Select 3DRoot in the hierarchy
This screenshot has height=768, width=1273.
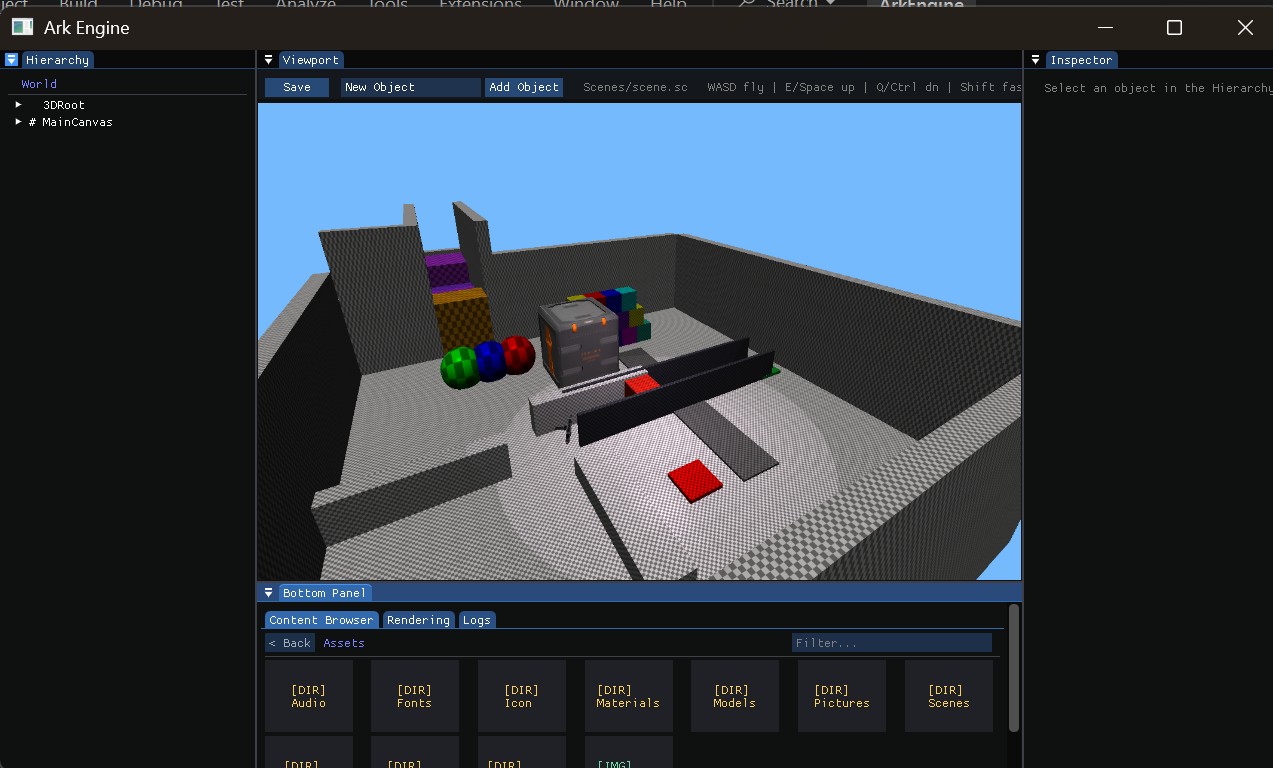pyautogui.click(x=64, y=105)
